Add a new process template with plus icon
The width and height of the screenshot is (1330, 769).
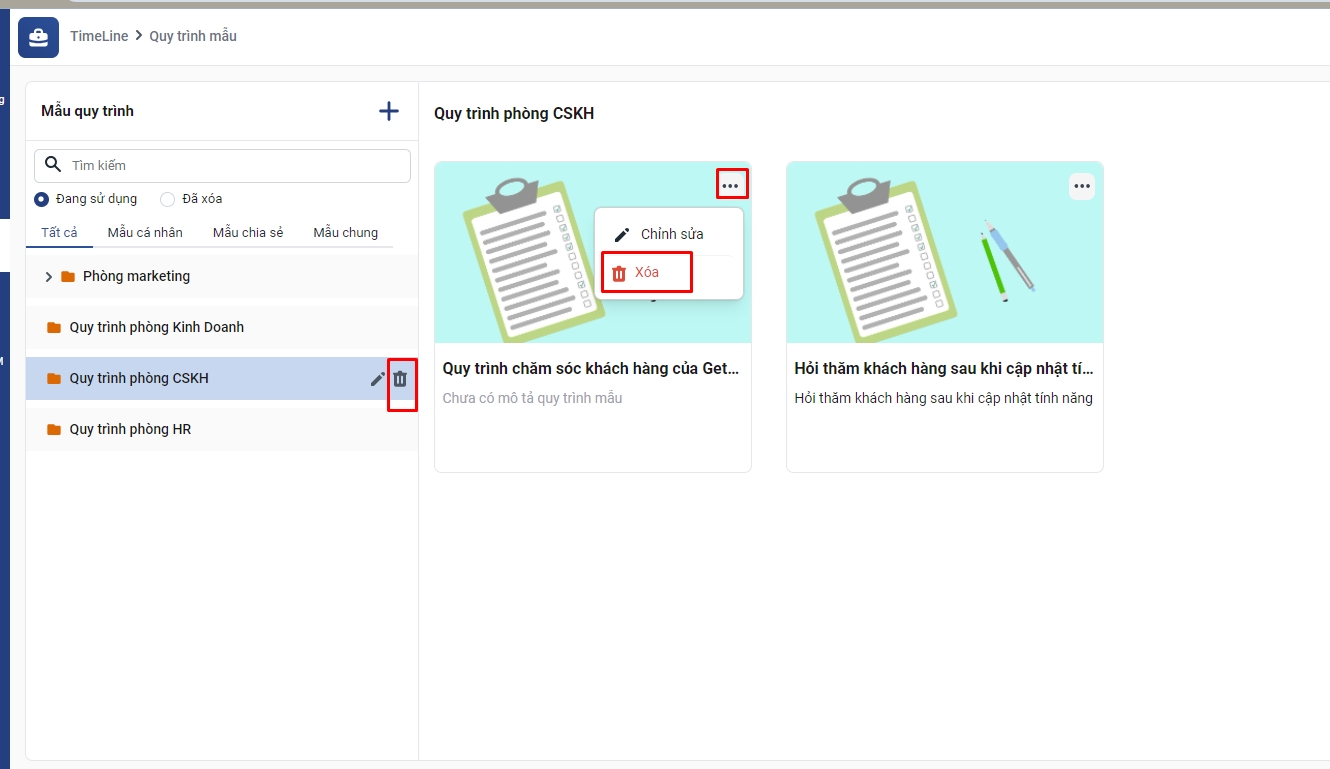[389, 111]
